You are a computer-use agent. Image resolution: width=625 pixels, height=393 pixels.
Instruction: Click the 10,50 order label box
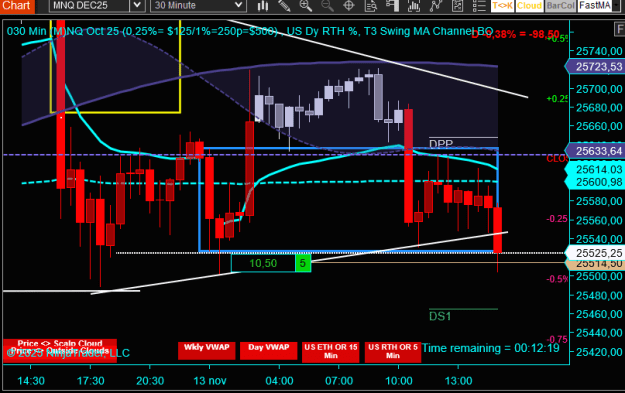point(263,263)
